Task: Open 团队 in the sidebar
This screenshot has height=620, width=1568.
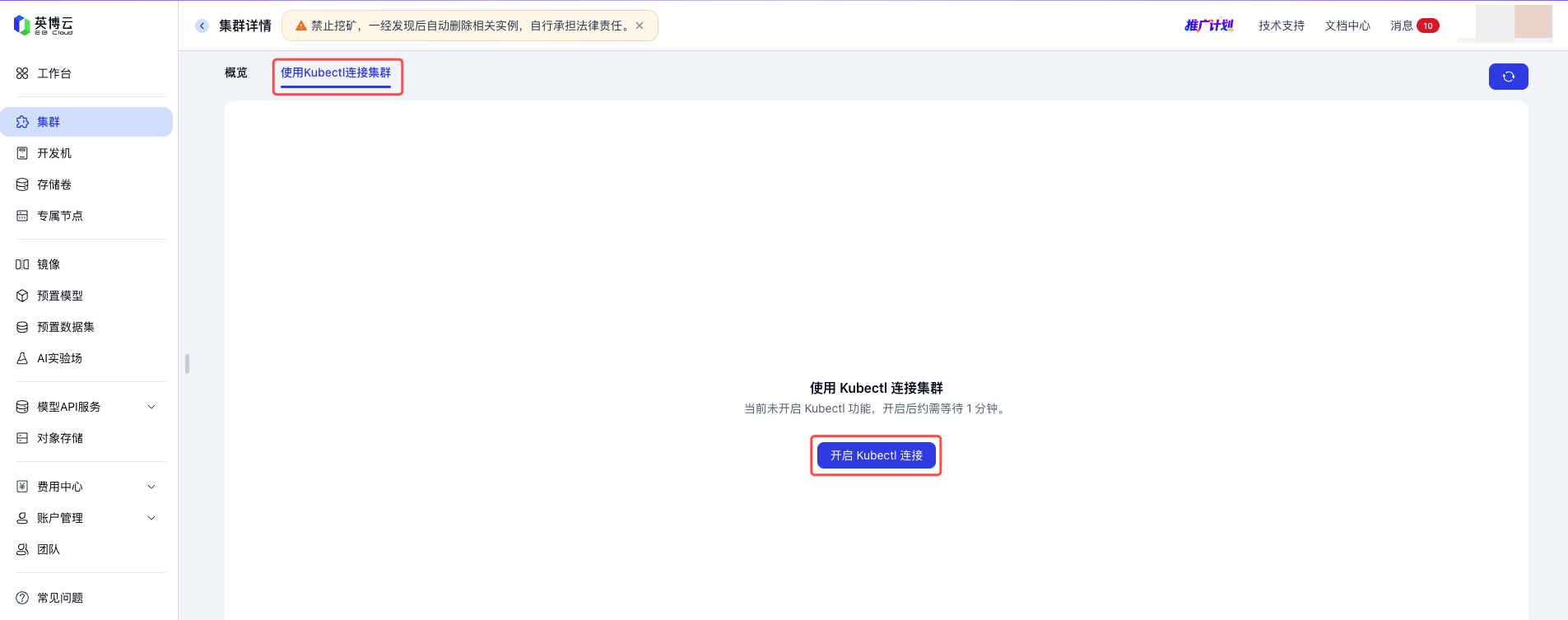Action: pyautogui.click(x=86, y=549)
